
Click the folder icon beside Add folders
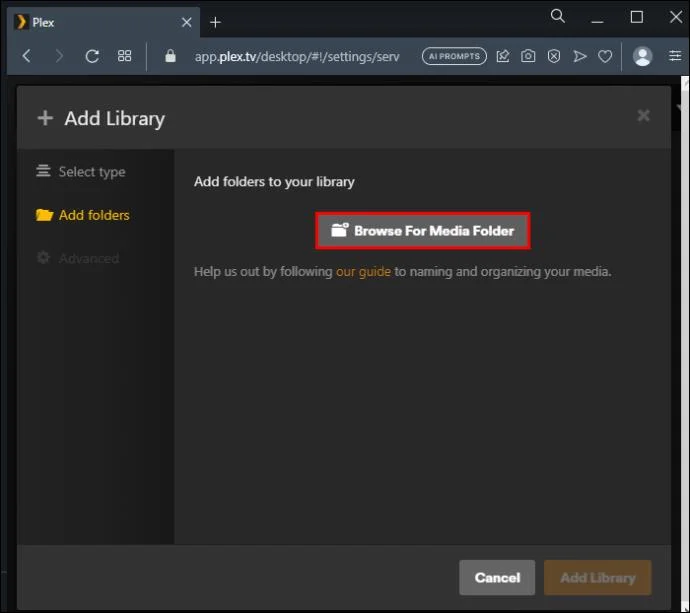44,215
